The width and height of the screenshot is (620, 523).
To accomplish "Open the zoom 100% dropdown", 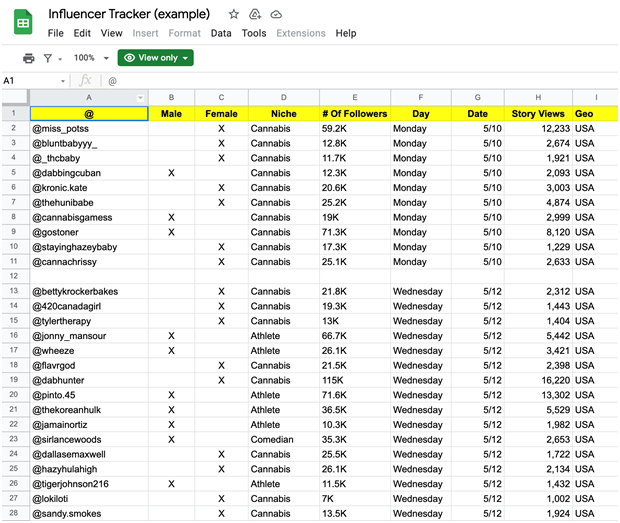I will pos(90,58).
